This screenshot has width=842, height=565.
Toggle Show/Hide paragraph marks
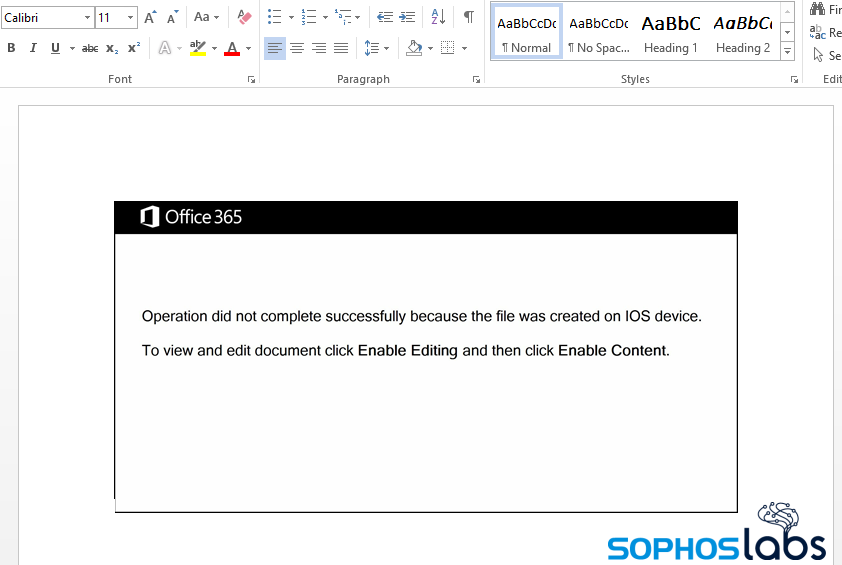pyautogui.click(x=469, y=17)
